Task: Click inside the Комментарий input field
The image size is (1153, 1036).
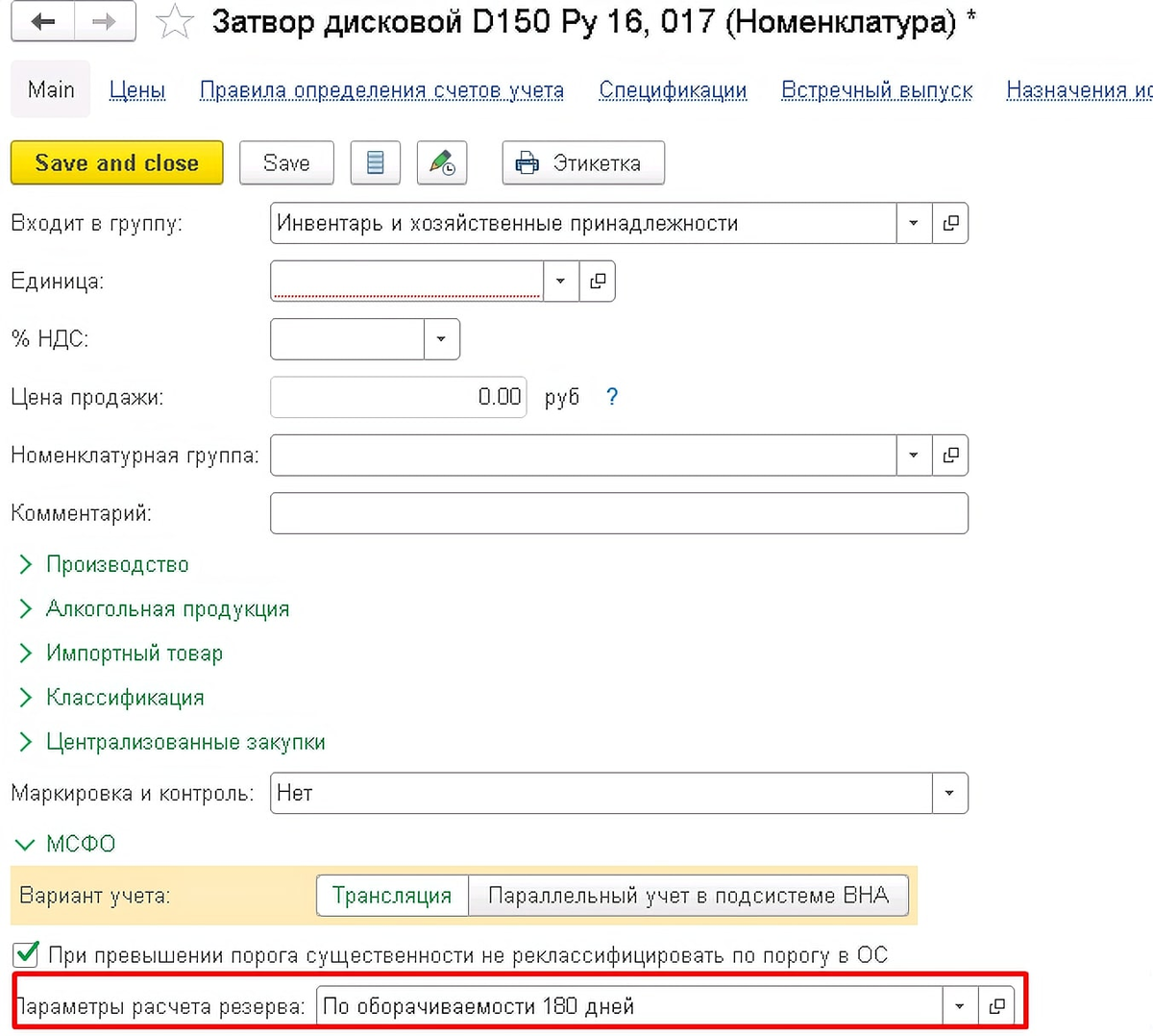Action: (620, 513)
